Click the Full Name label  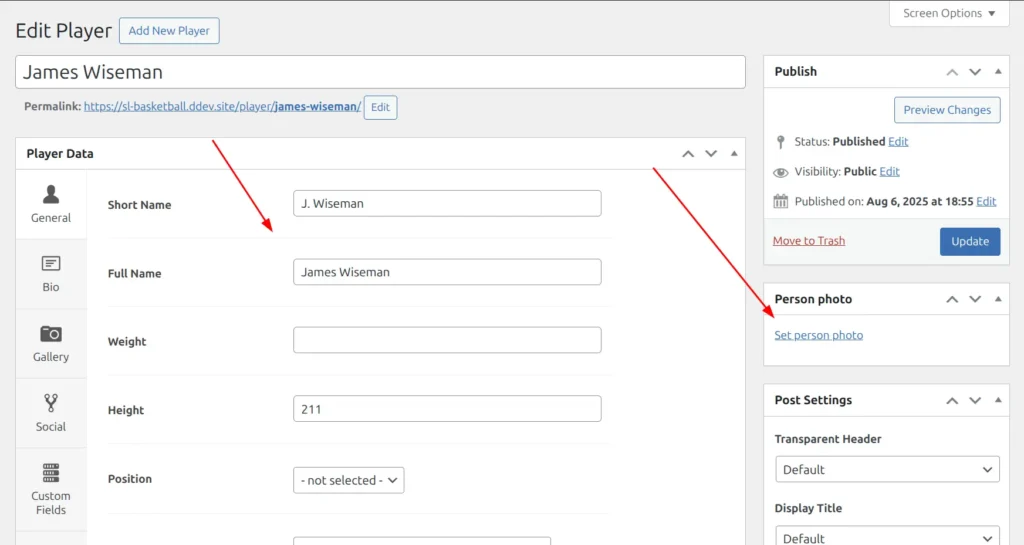point(135,273)
